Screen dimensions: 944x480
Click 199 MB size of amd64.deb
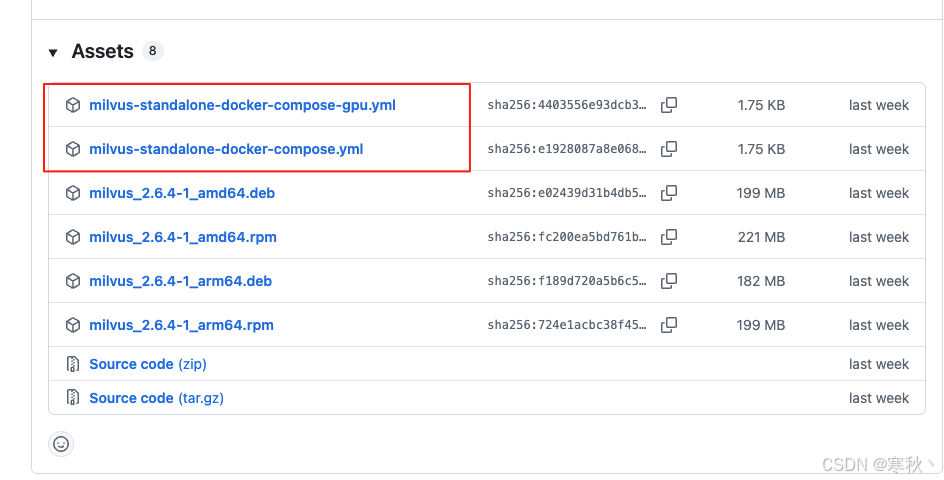tap(761, 193)
